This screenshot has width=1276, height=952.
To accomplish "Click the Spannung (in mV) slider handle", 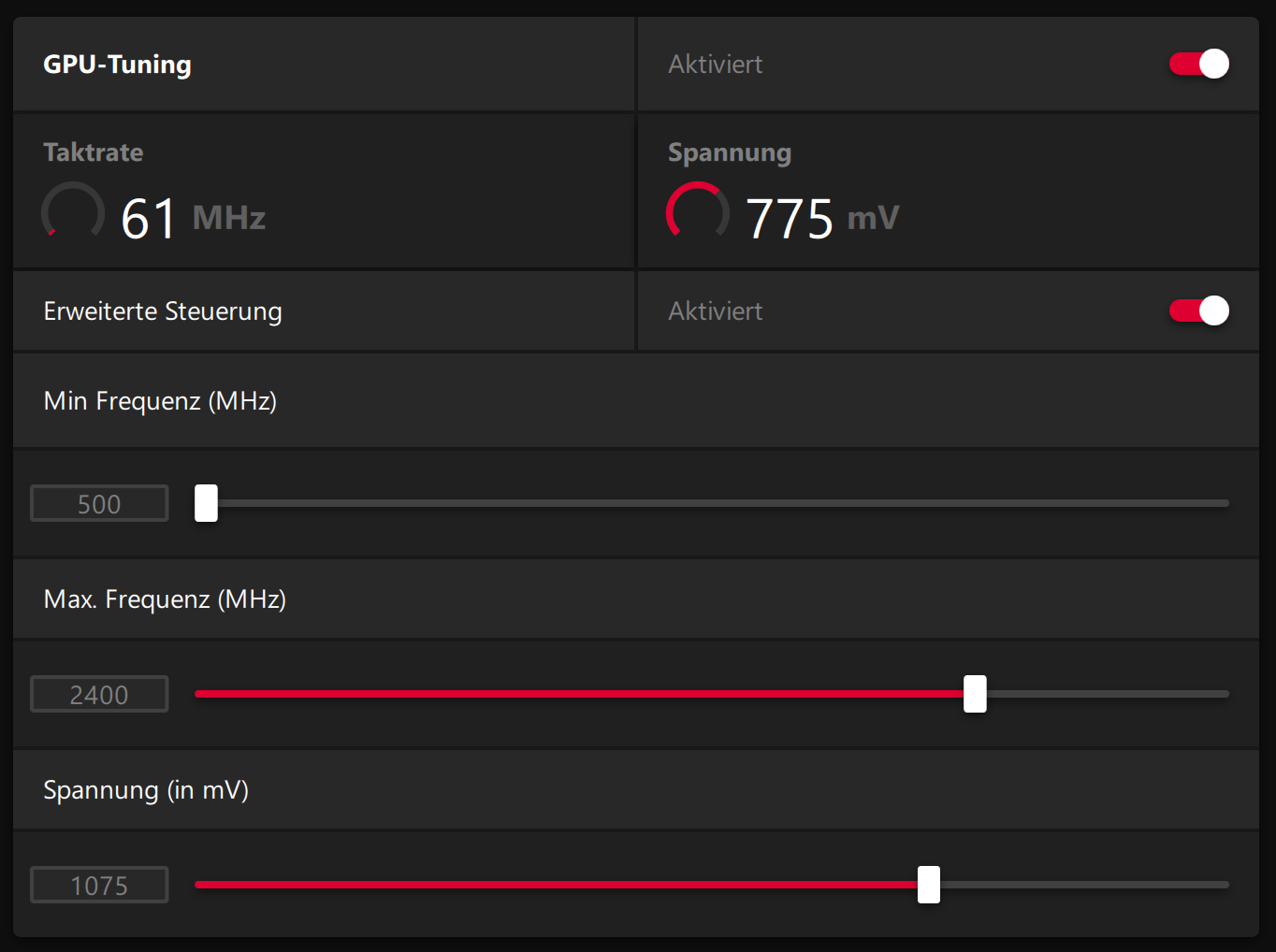I will pos(929,885).
